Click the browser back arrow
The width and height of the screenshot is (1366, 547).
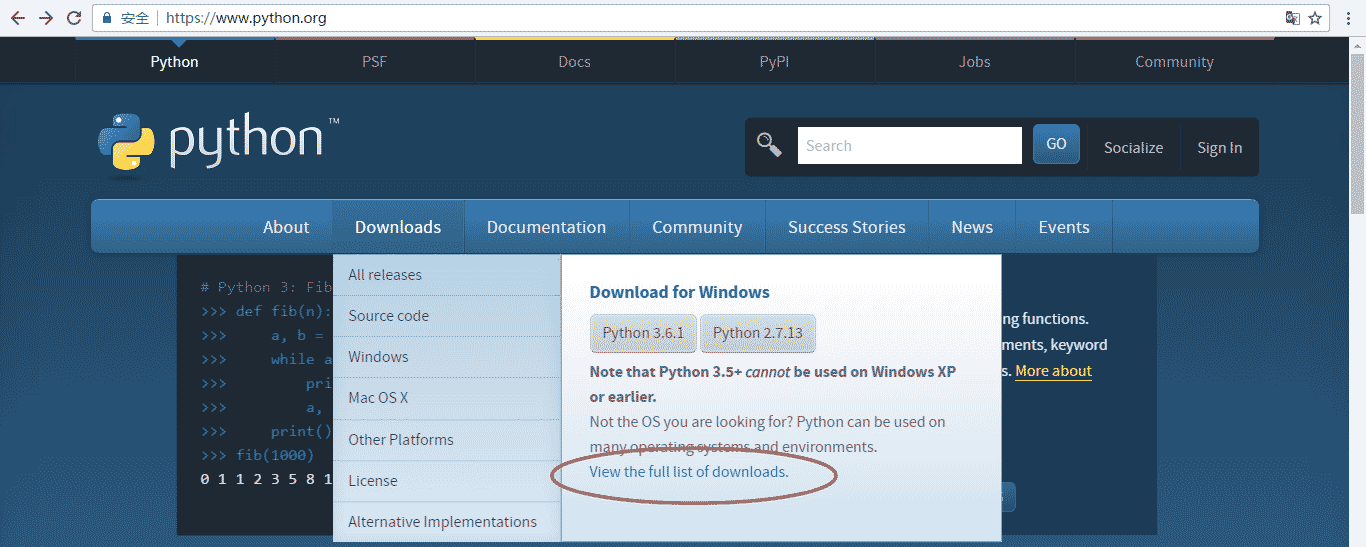point(17,18)
